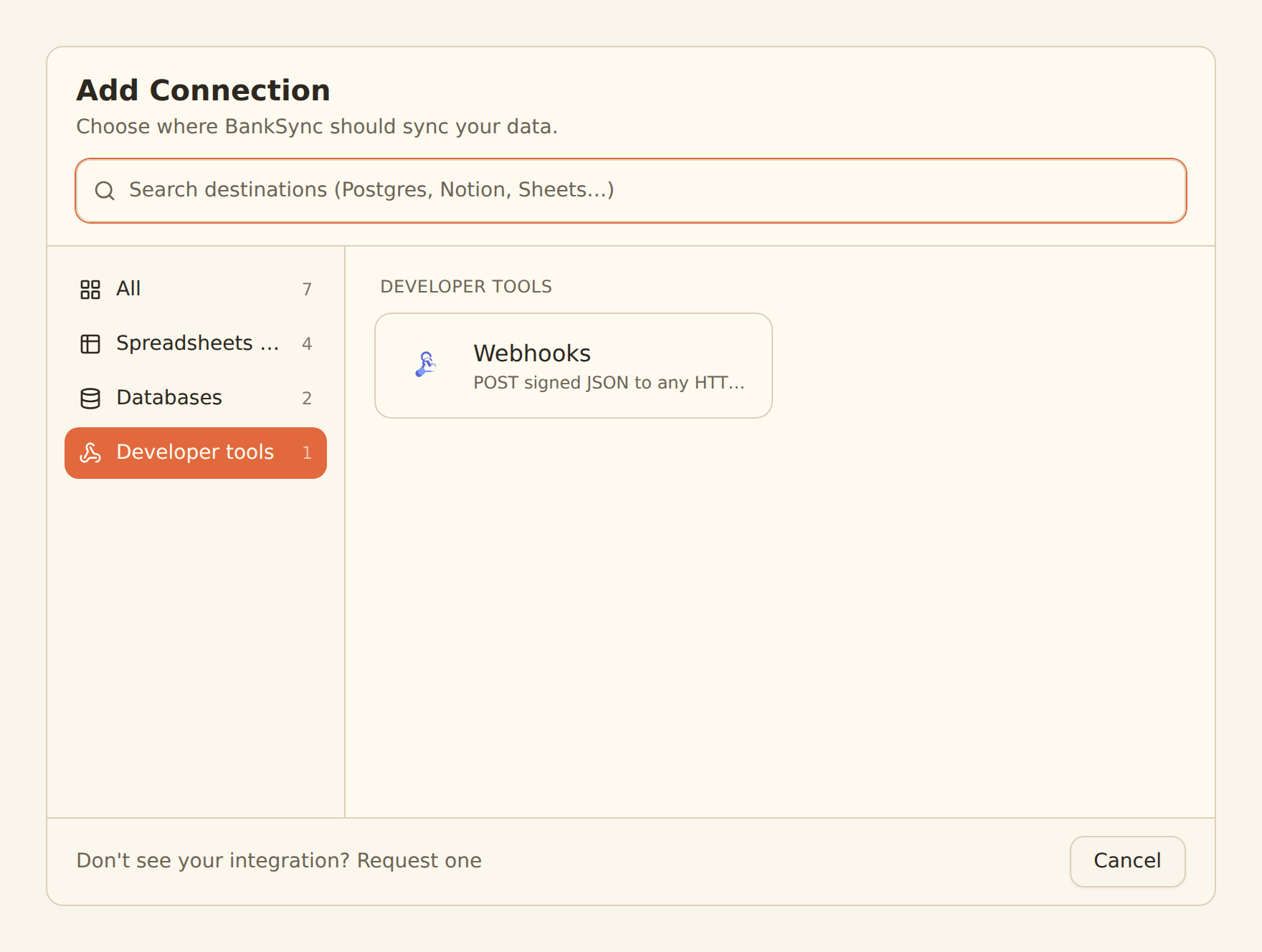This screenshot has width=1262, height=952.
Task: Click the count 1 beside Developer tools
Action: (307, 452)
